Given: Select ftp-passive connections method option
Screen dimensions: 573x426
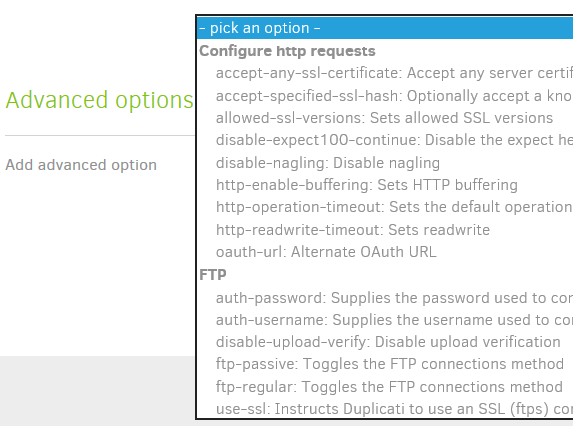Looking at the screenshot, I should coord(385,364).
